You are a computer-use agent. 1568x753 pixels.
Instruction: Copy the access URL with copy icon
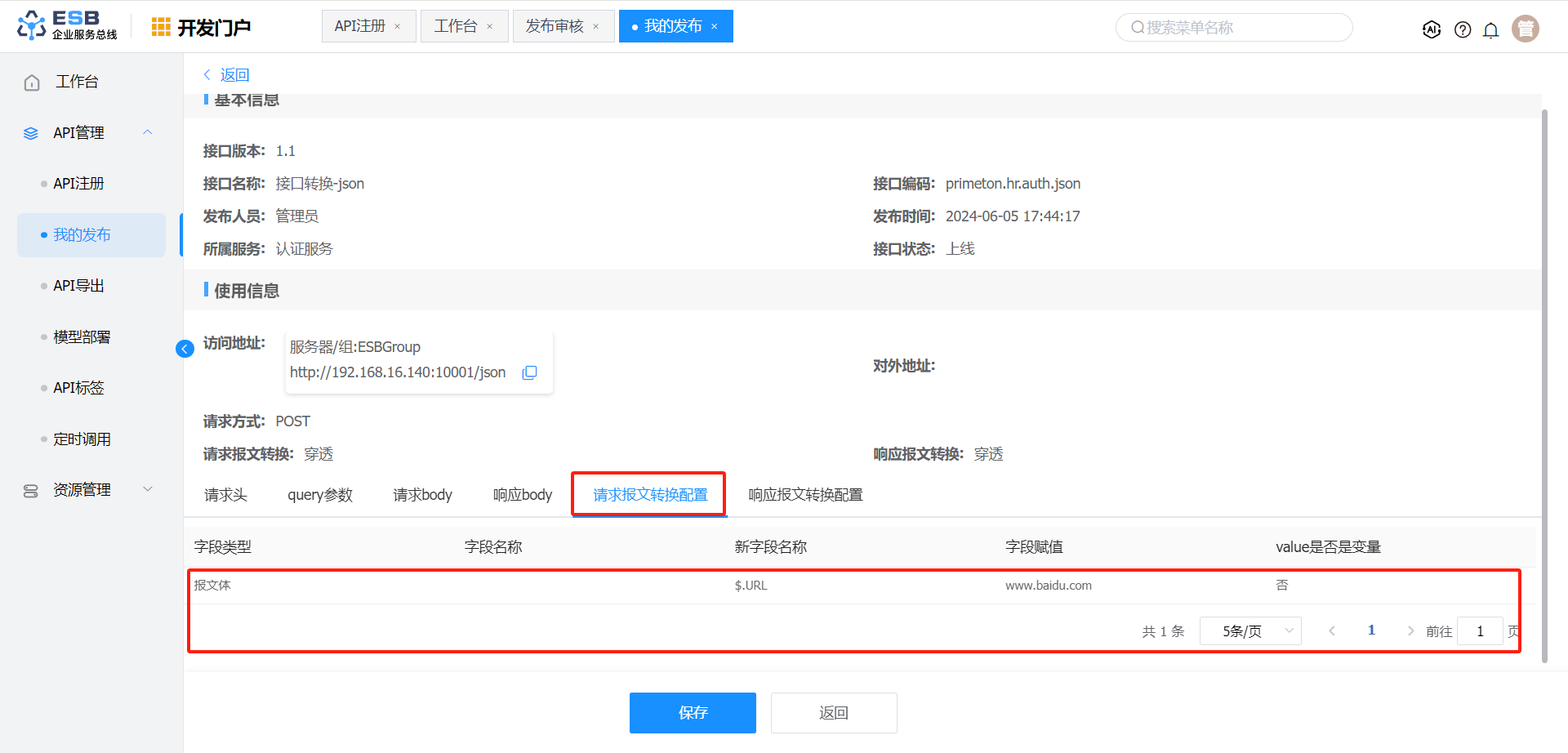click(x=530, y=372)
